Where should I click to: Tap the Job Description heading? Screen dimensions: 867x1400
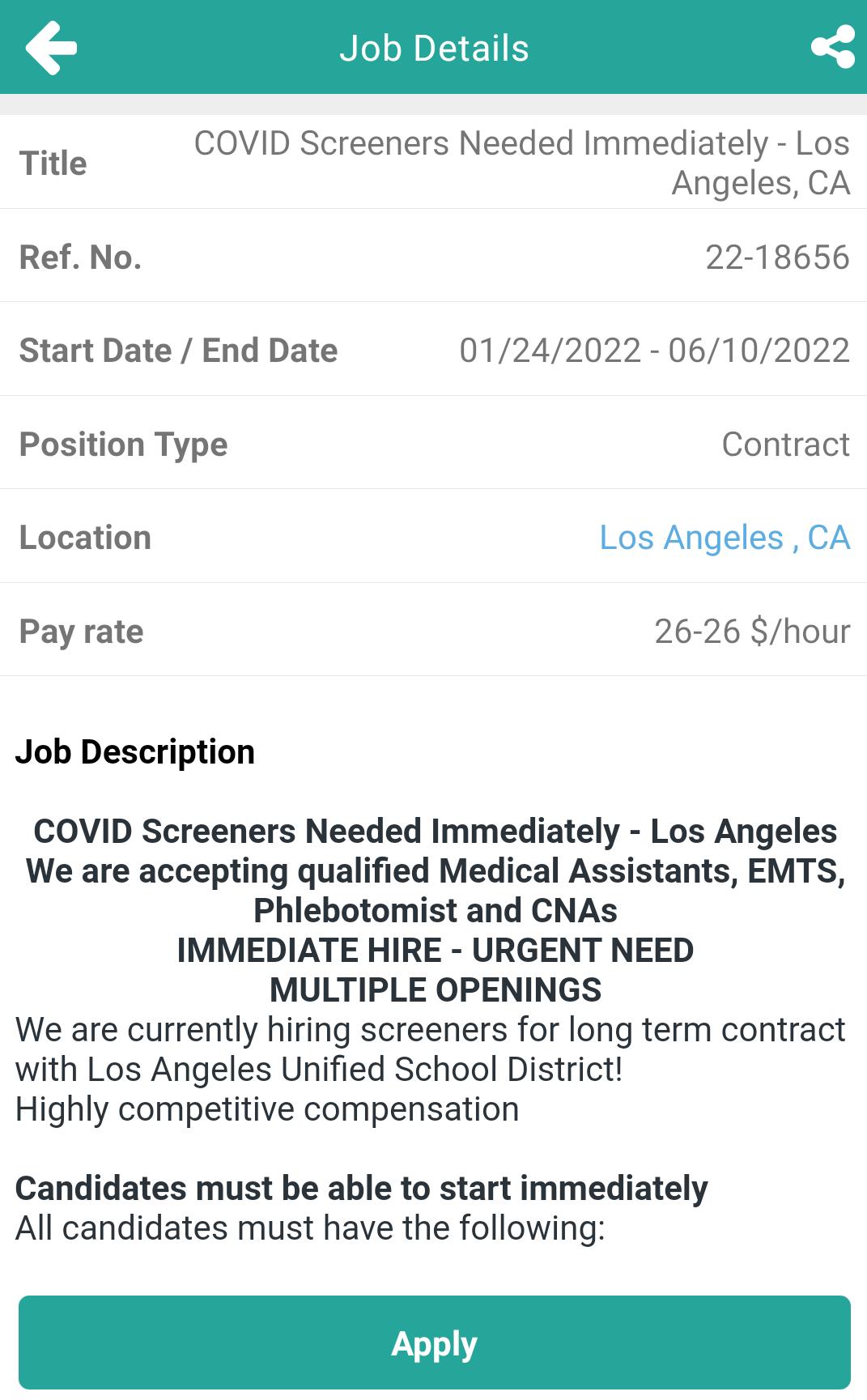coord(135,752)
